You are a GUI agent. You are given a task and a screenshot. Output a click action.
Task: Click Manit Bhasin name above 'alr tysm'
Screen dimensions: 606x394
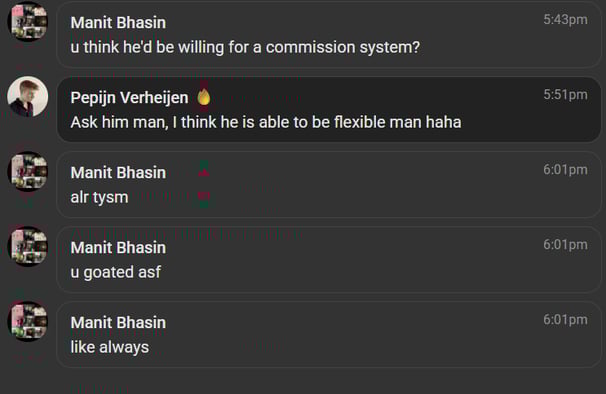point(118,172)
